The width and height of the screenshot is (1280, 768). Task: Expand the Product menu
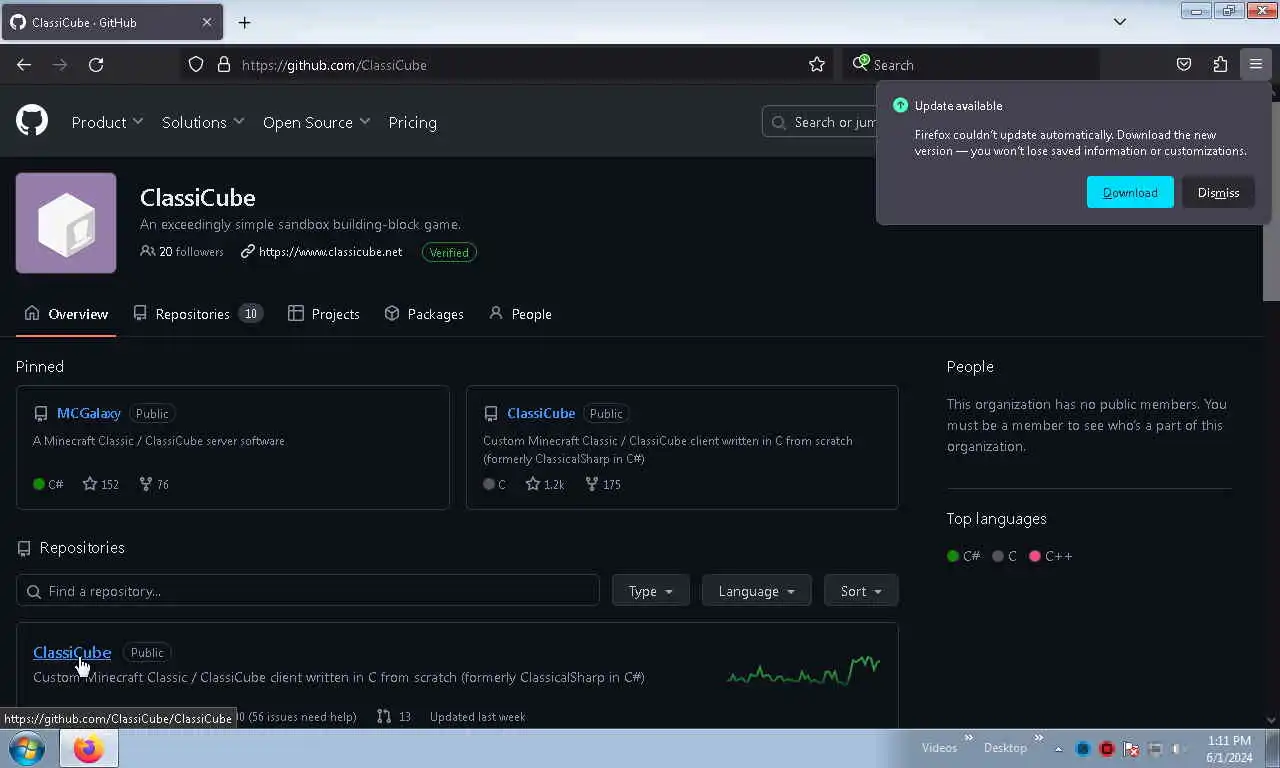point(107,122)
